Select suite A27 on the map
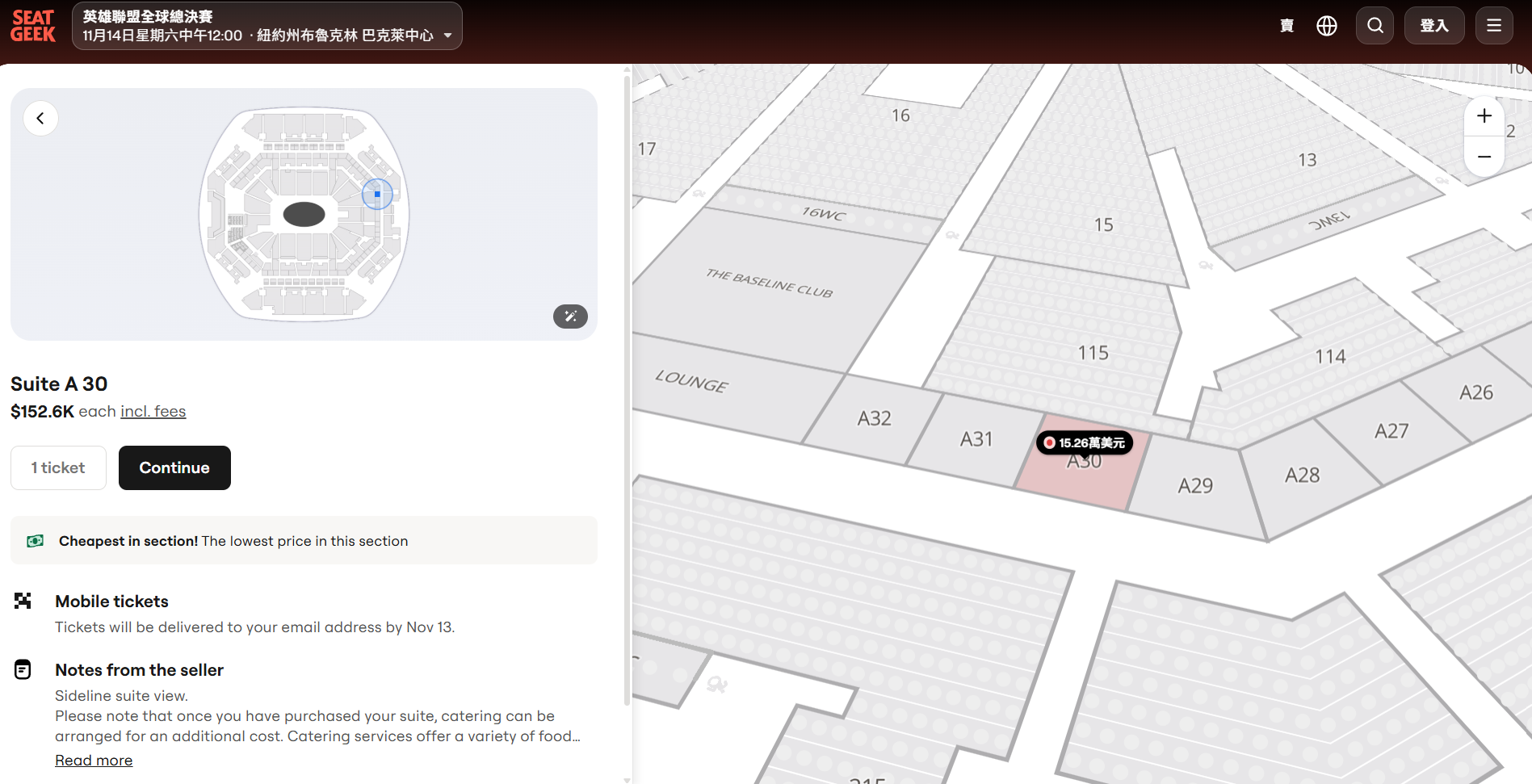The height and width of the screenshot is (784, 1532). (x=1391, y=430)
